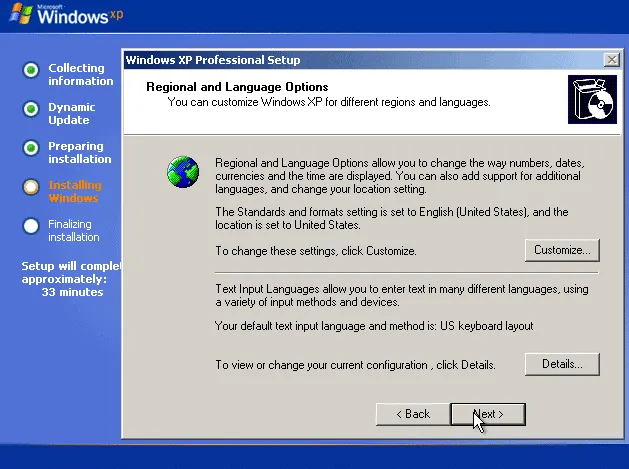The image size is (629, 469).
Task: Close the Windows XP Professional Setup dialog
Action: pyautogui.click(x=611, y=60)
